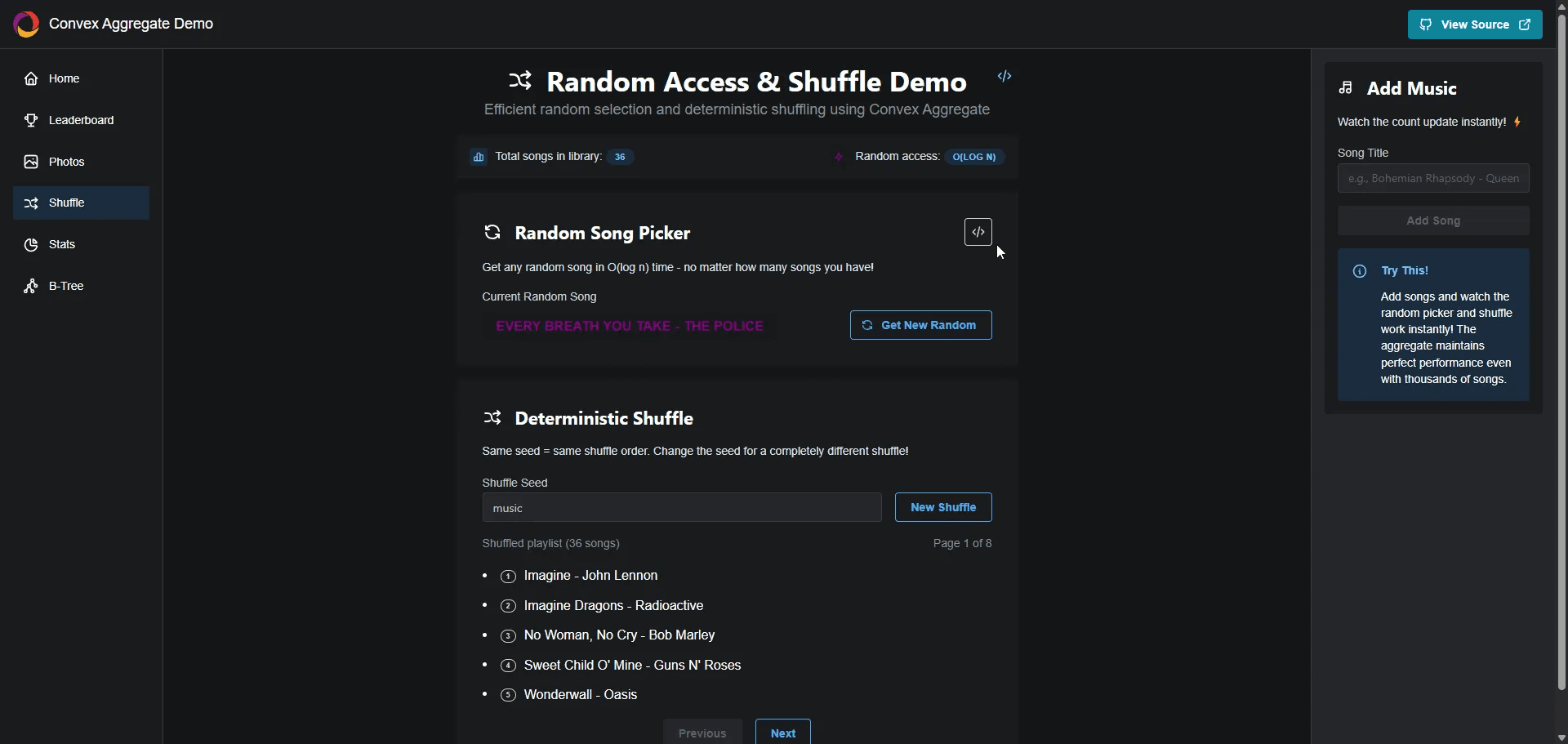Go to Next playlist page
Image resolution: width=1568 pixels, height=744 pixels.
pos(782,733)
